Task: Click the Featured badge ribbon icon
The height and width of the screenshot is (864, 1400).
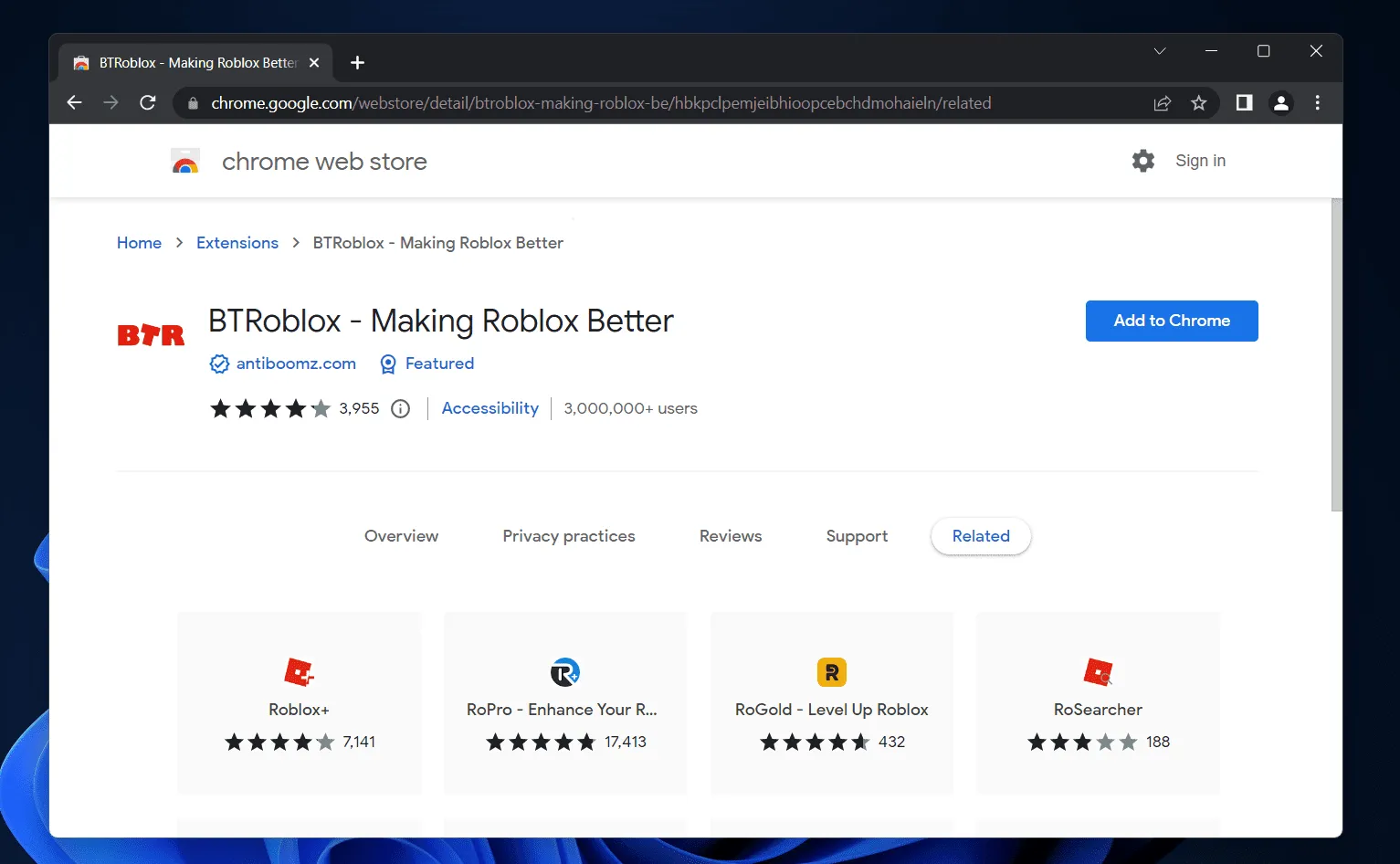Action: (388, 364)
